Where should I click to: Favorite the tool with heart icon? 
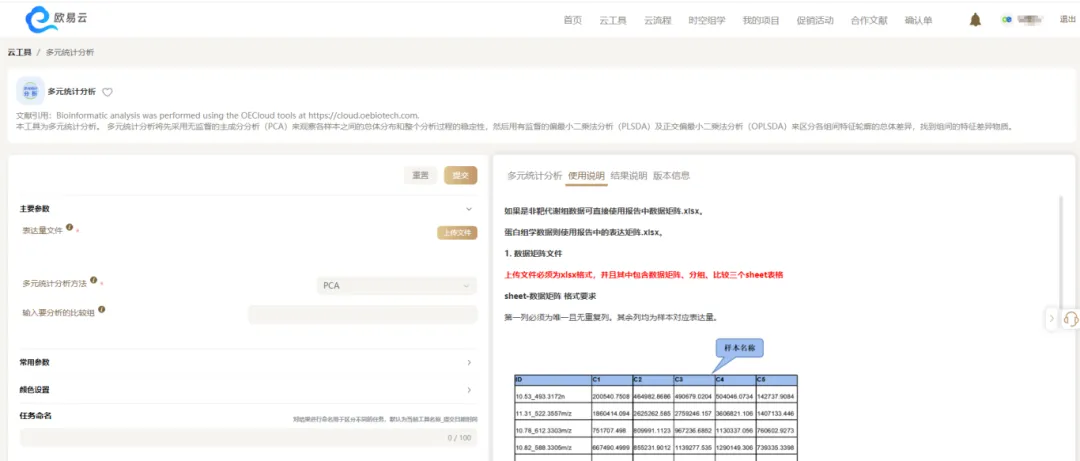[107, 92]
